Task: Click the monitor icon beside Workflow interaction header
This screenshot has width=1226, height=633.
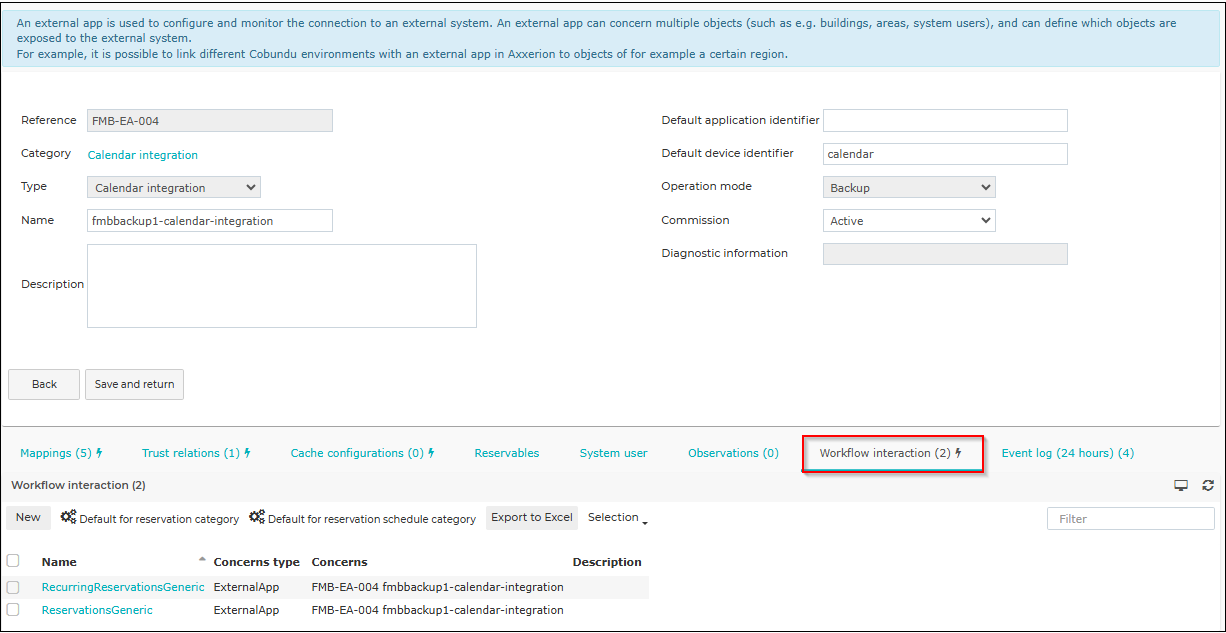Action: pyautogui.click(x=1181, y=485)
